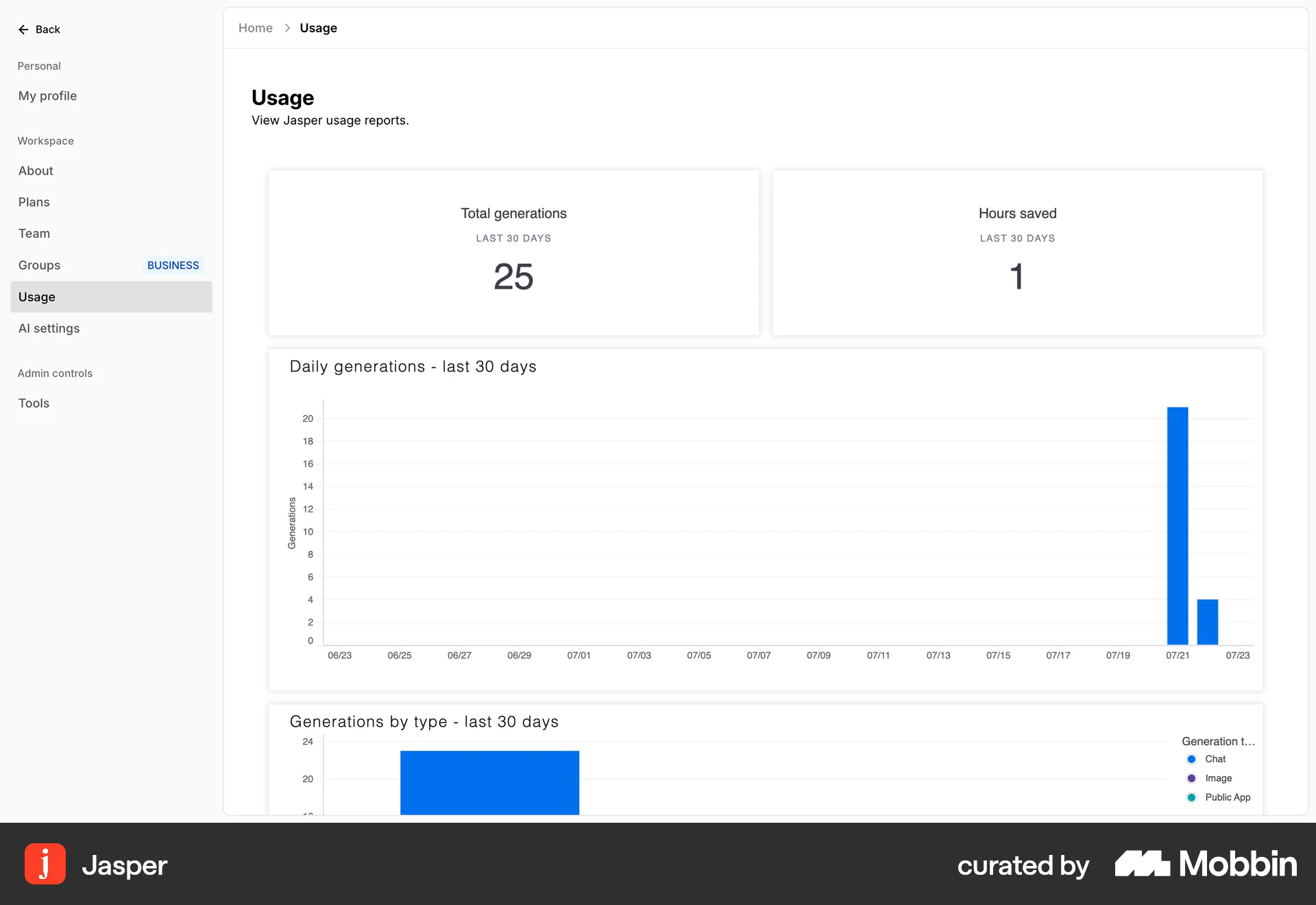
Task: Click the back arrow icon
Action: click(x=23, y=29)
